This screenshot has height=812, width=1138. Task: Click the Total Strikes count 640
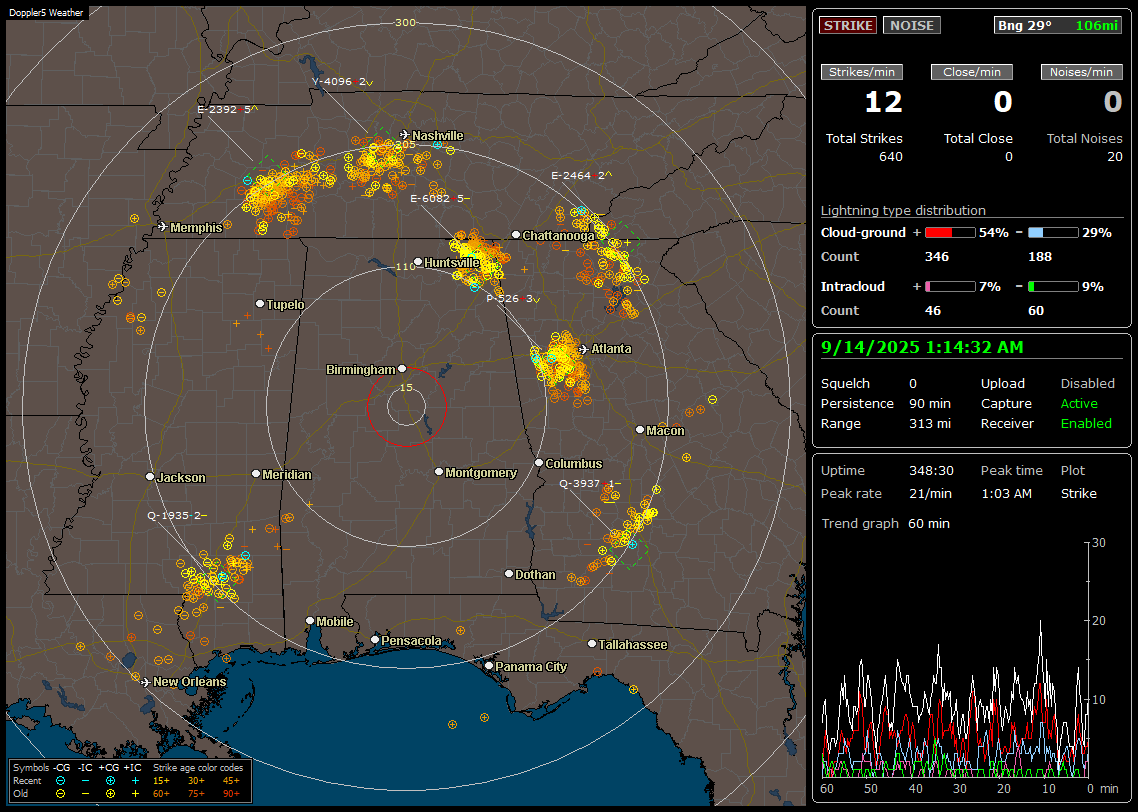pyautogui.click(x=891, y=157)
